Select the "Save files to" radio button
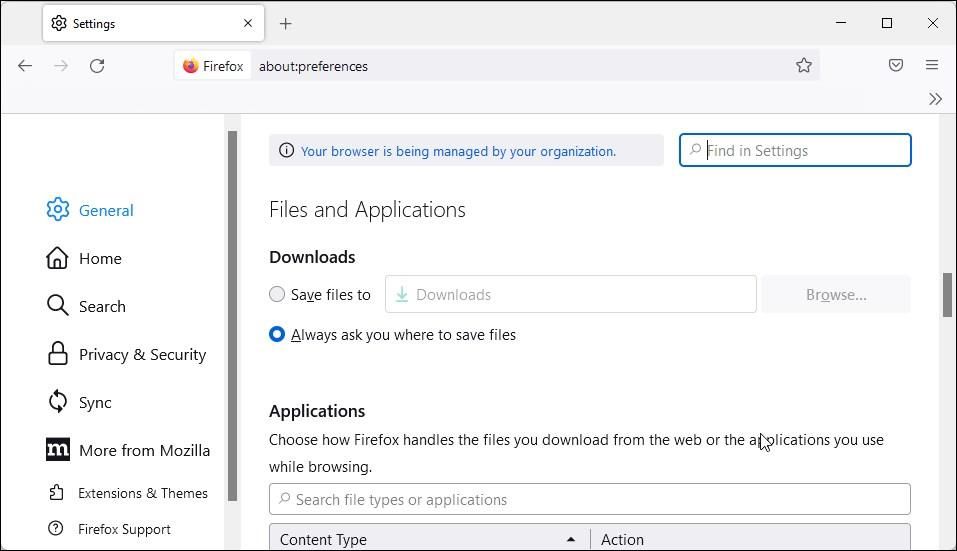 point(277,294)
